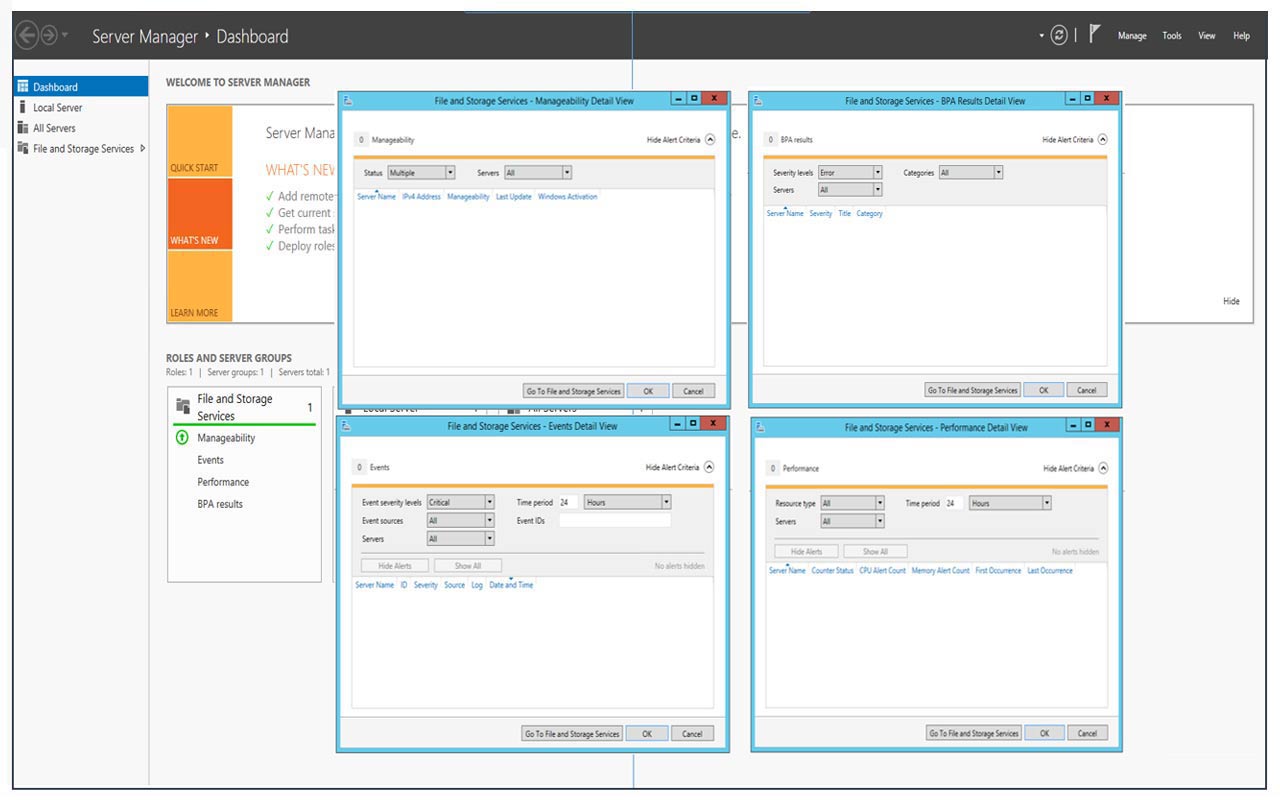
Task: Click OK in the Performance Detail View
Action: [x=1045, y=733]
